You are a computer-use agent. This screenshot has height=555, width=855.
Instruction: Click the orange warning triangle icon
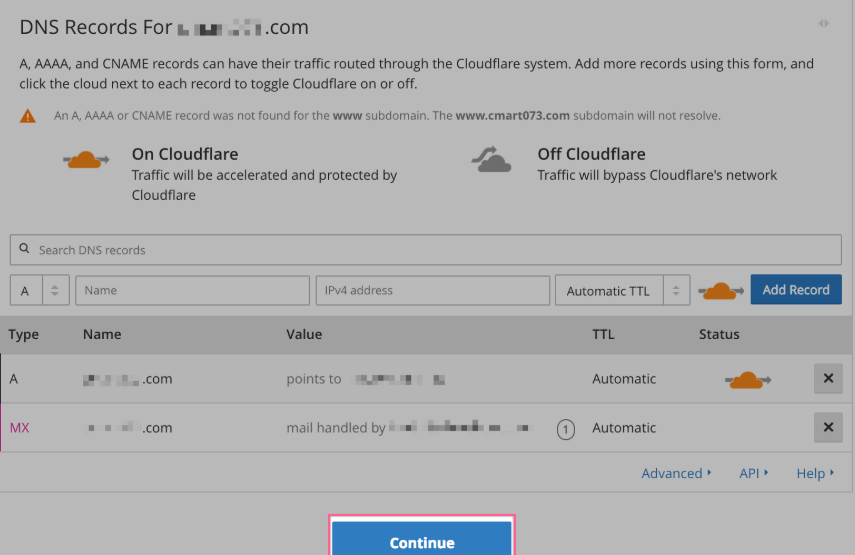pyautogui.click(x=28, y=116)
